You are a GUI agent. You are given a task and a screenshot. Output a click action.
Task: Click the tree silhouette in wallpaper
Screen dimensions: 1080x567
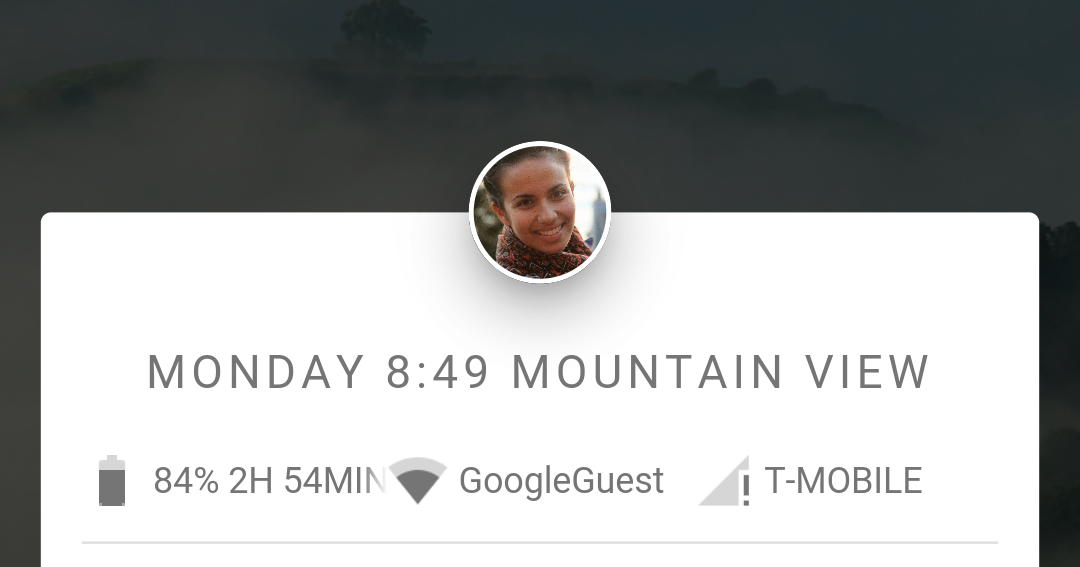(x=385, y=29)
